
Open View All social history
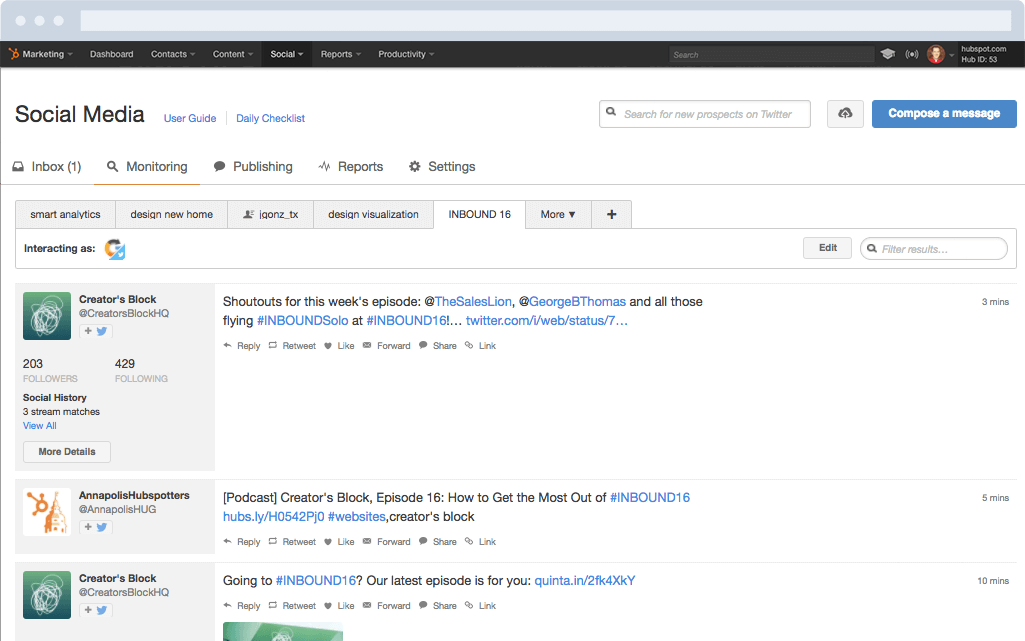click(x=38, y=425)
